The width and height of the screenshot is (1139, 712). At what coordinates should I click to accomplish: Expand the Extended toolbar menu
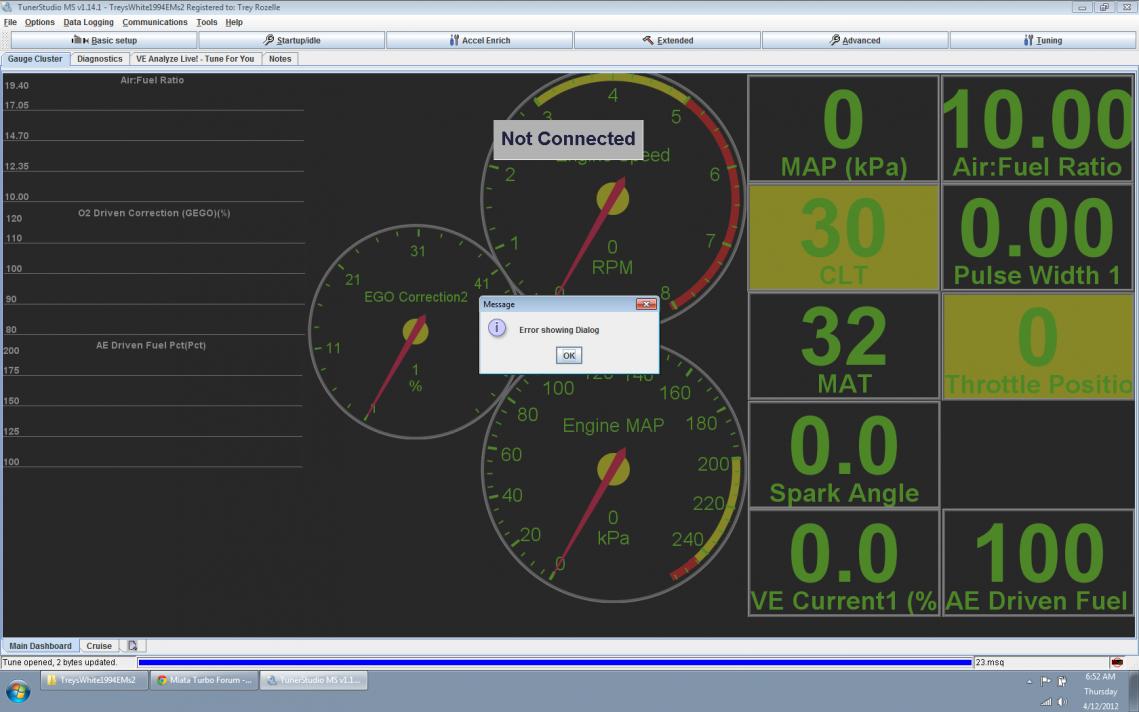click(x=667, y=40)
